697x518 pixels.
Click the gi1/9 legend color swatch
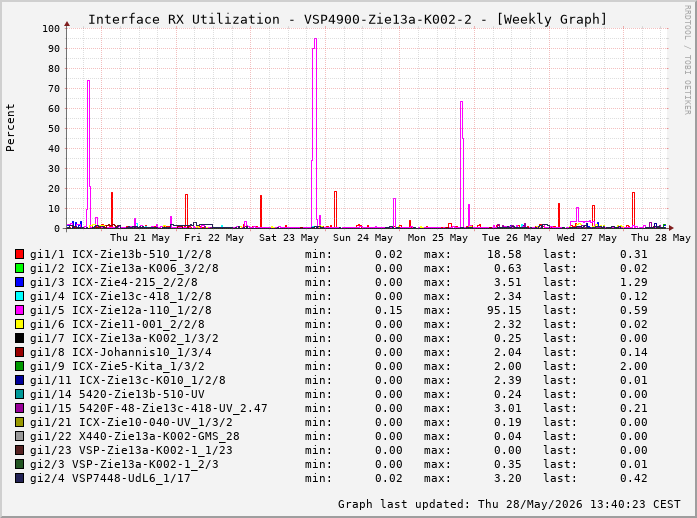[19, 366]
